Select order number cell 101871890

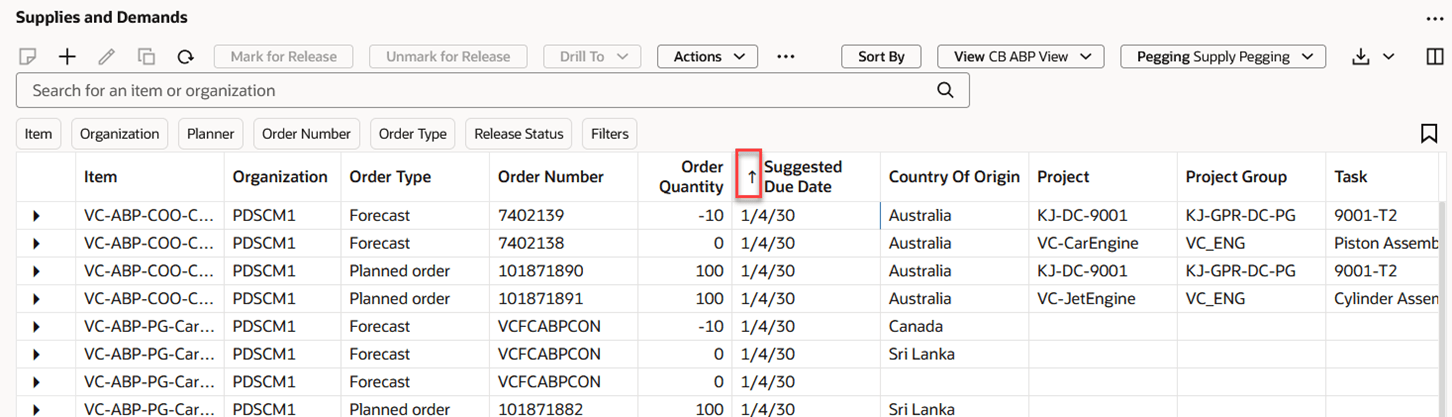tap(564, 271)
